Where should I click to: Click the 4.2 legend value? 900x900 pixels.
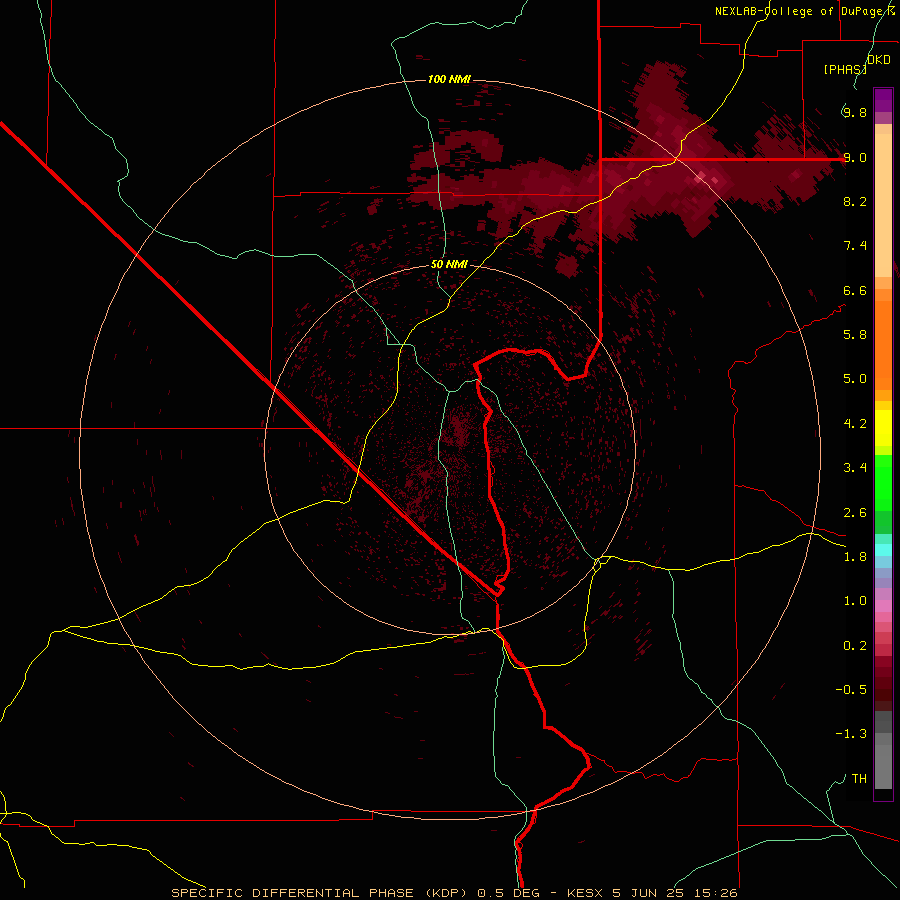[x=855, y=424]
